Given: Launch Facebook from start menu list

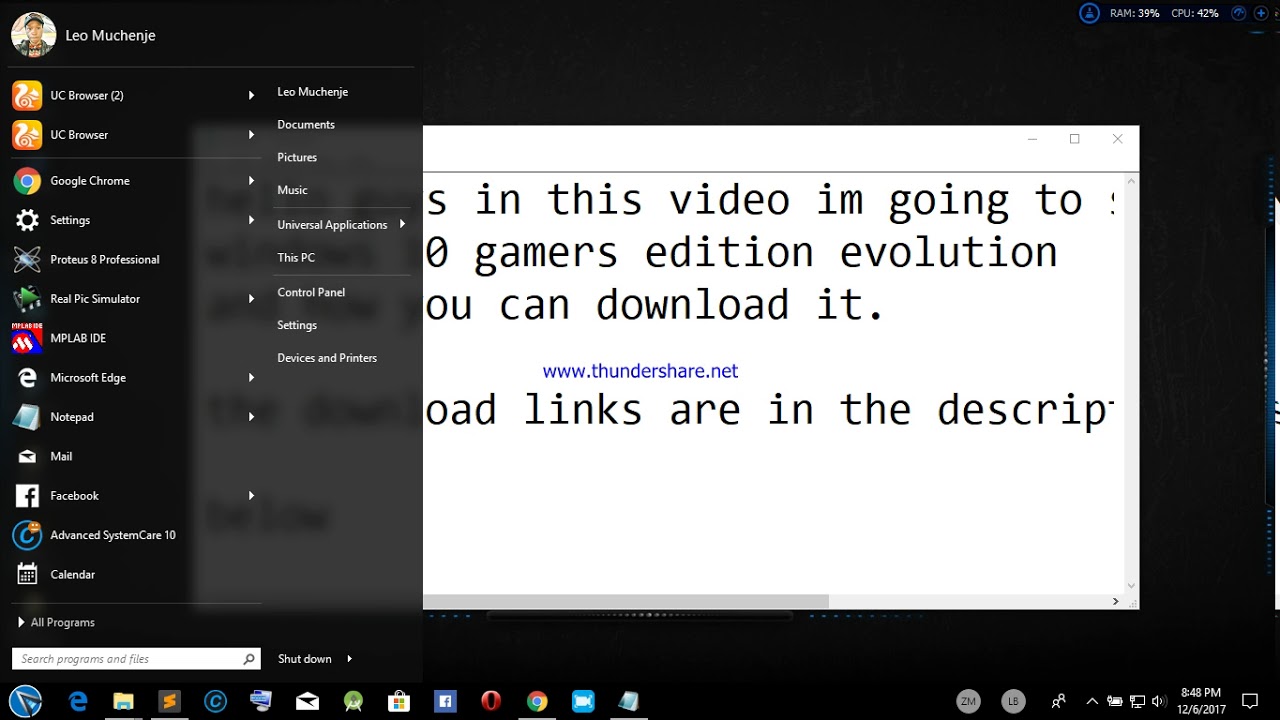Looking at the screenshot, I should pos(135,496).
